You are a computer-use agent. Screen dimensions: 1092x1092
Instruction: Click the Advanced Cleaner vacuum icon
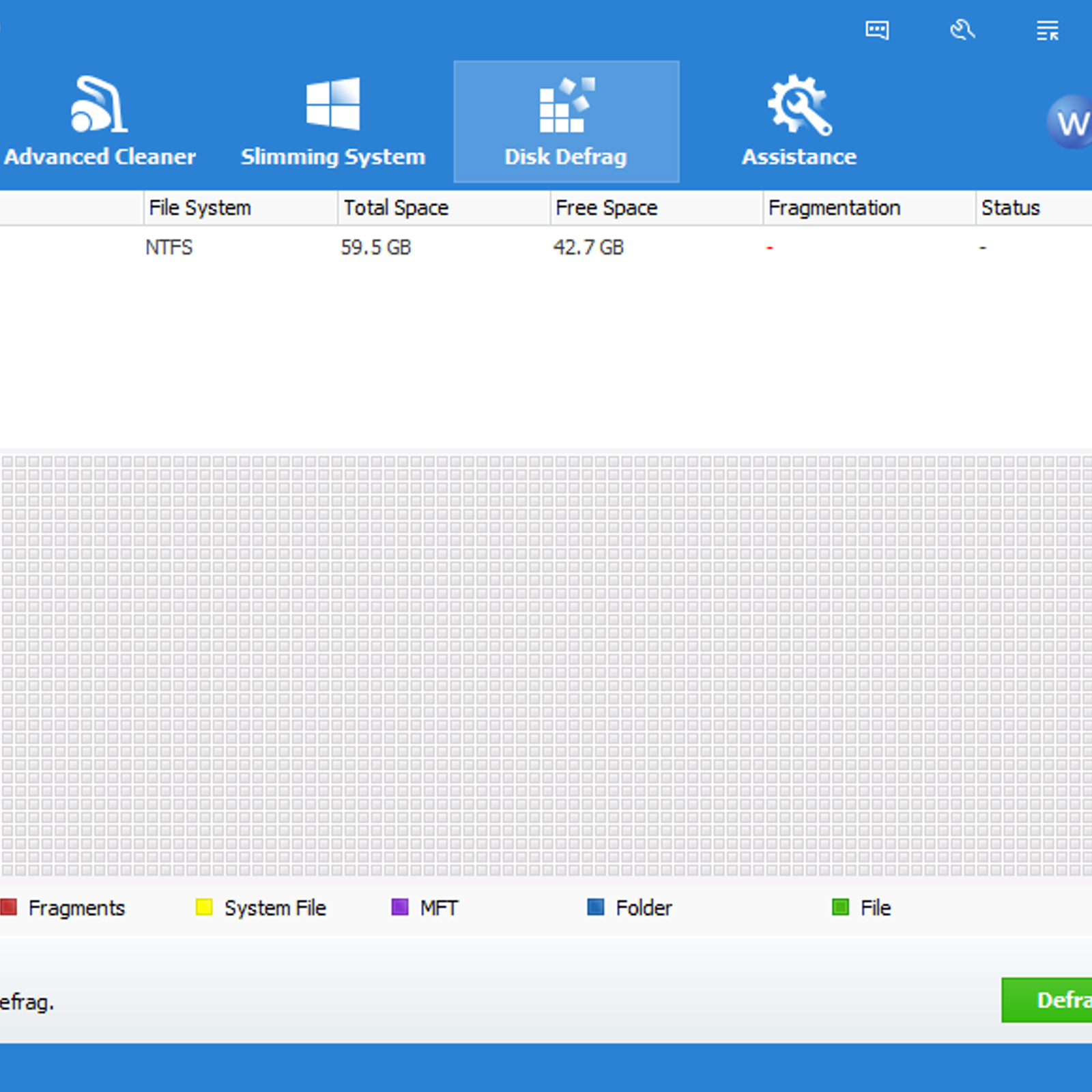coord(99,104)
